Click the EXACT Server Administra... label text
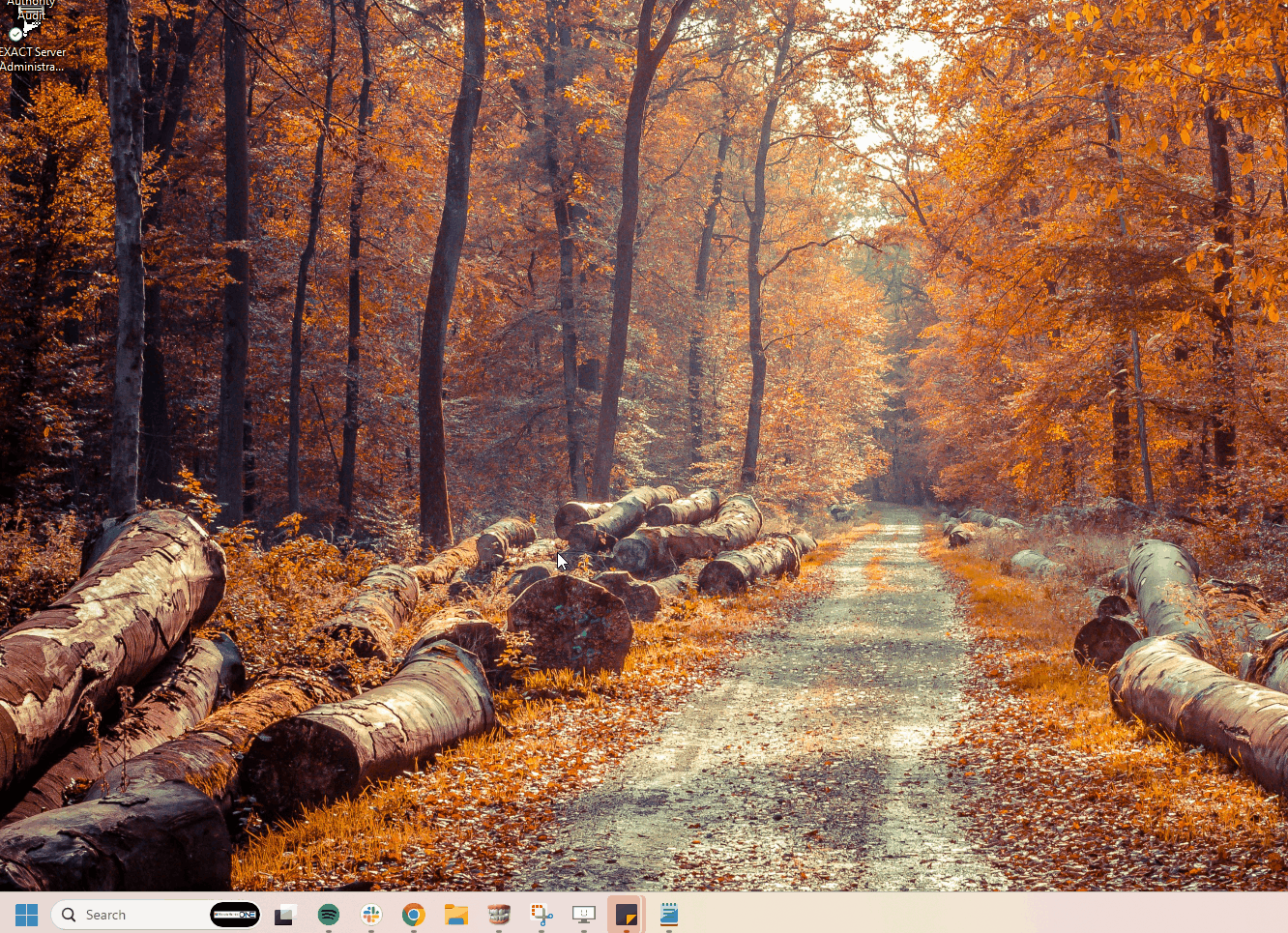Image resolution: width=1288 pixels, height=933 pixels. pos(33,59)
